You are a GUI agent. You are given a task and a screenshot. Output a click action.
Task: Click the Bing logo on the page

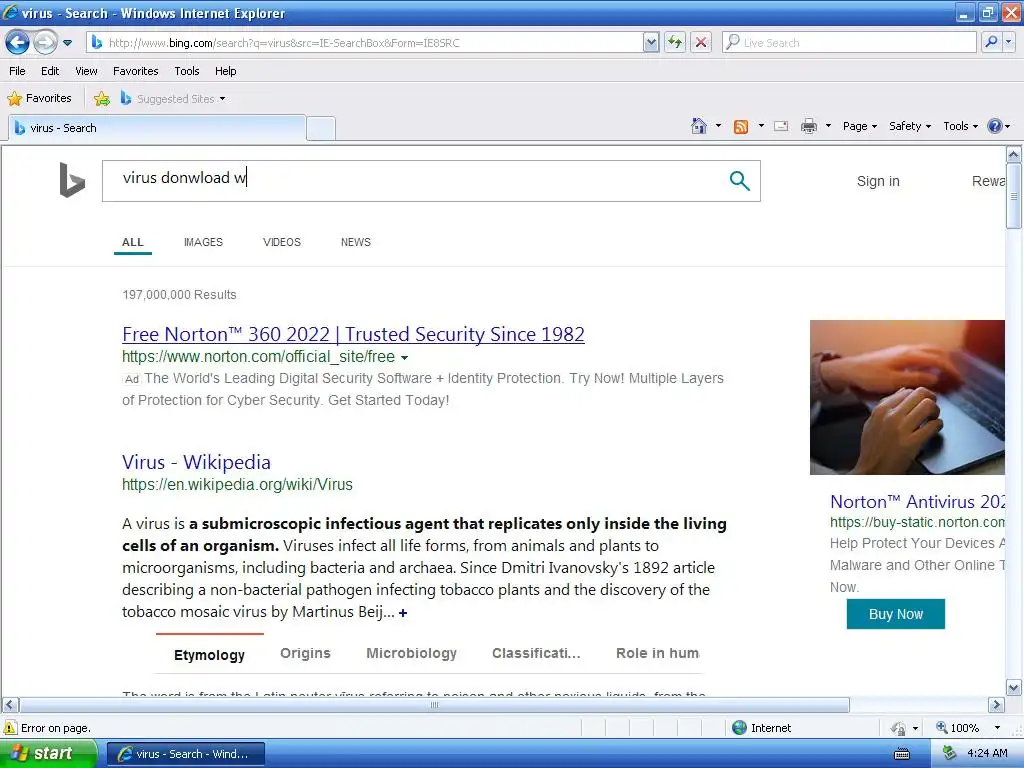(72, 180)
